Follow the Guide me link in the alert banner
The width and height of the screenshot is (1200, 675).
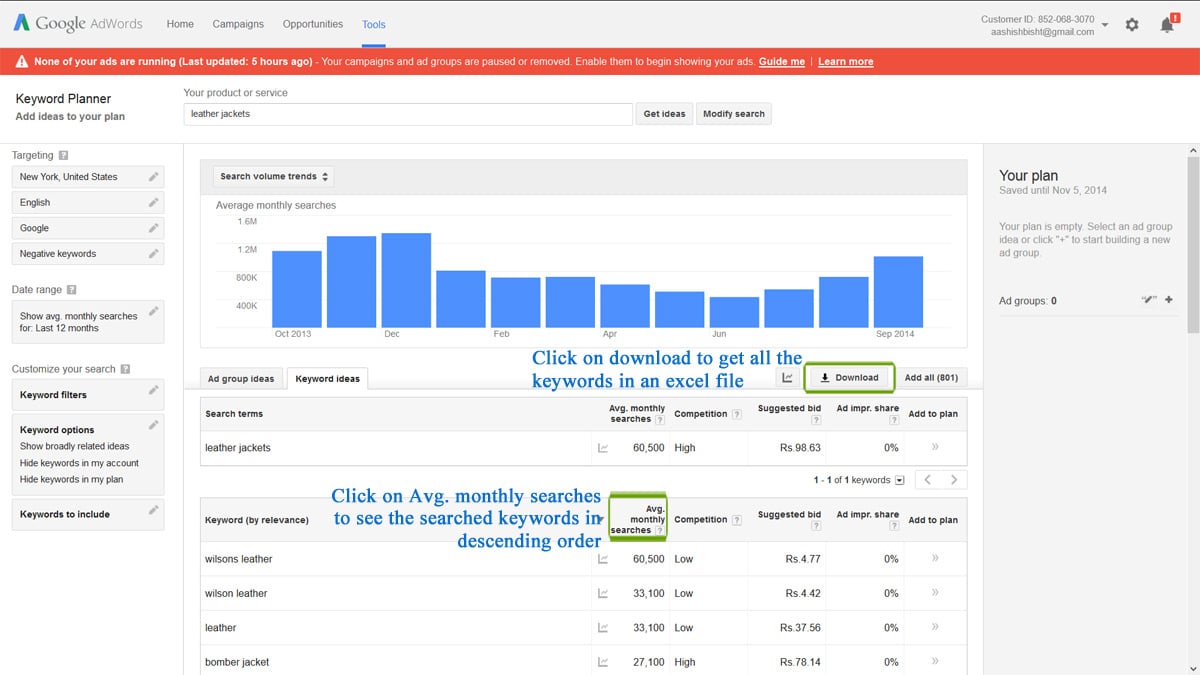click(x=781, y=61)
